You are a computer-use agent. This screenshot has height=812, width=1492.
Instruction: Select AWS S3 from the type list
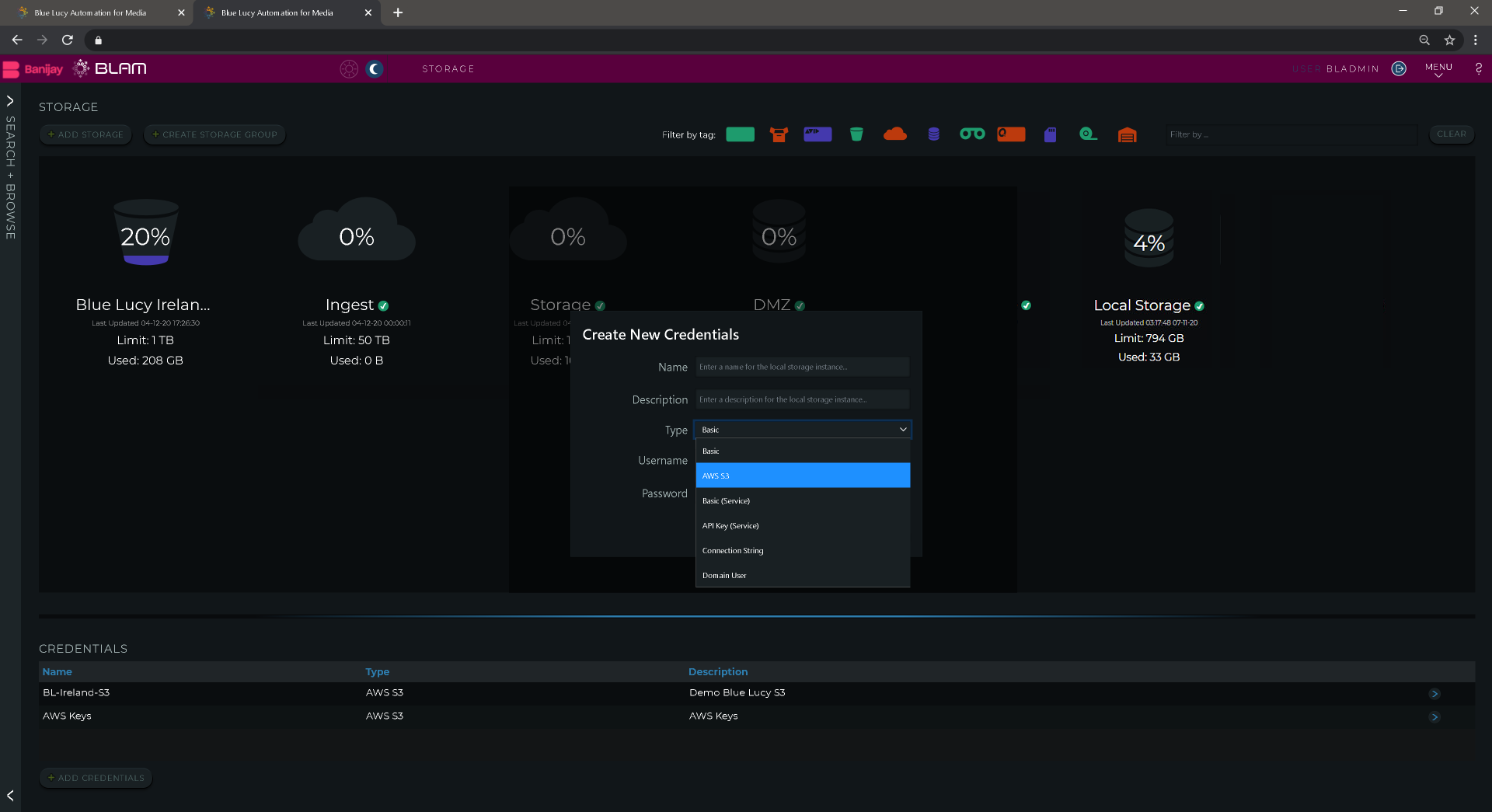point(802,476)
